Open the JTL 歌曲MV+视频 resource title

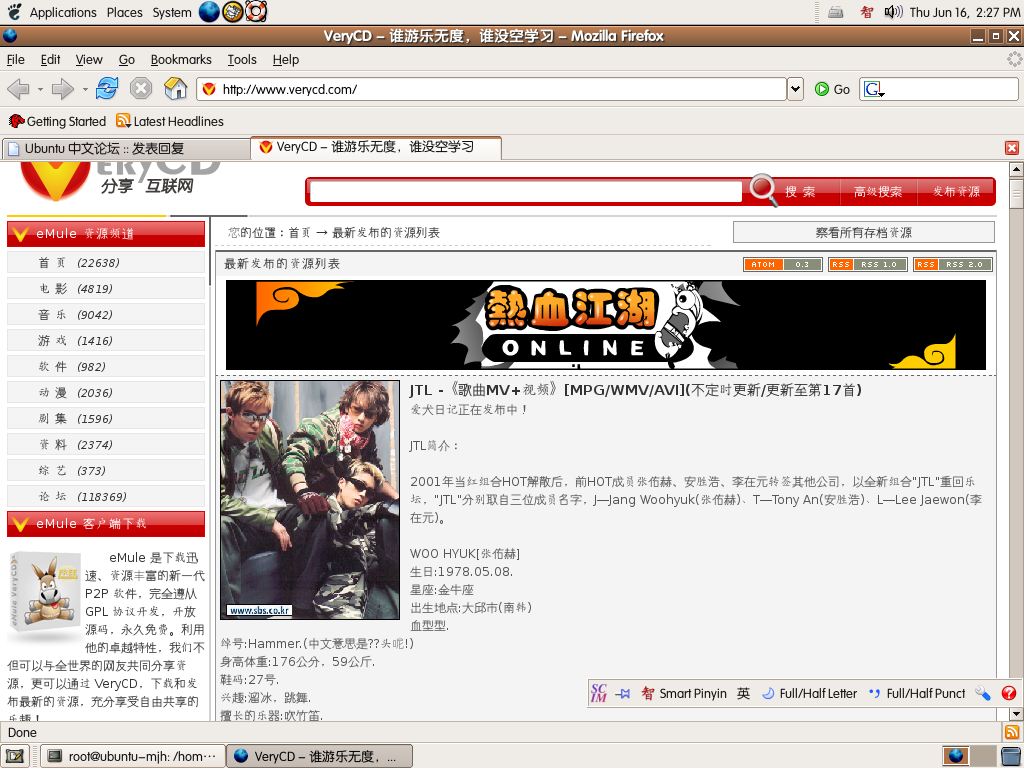point(635,391)
